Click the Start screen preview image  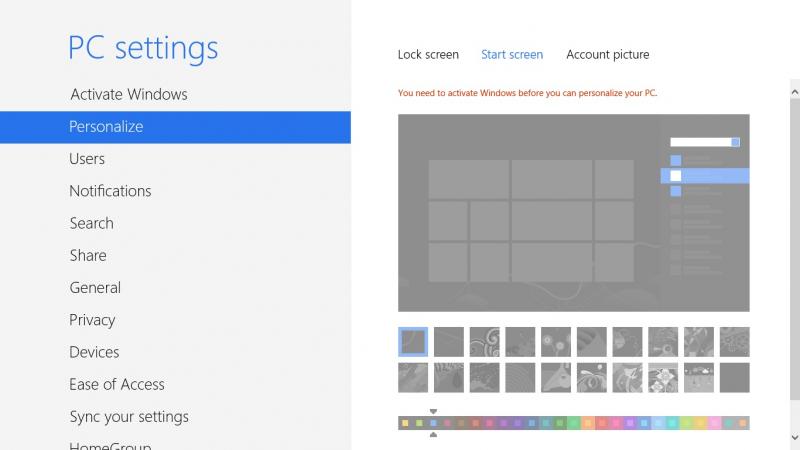click(573, 213)
